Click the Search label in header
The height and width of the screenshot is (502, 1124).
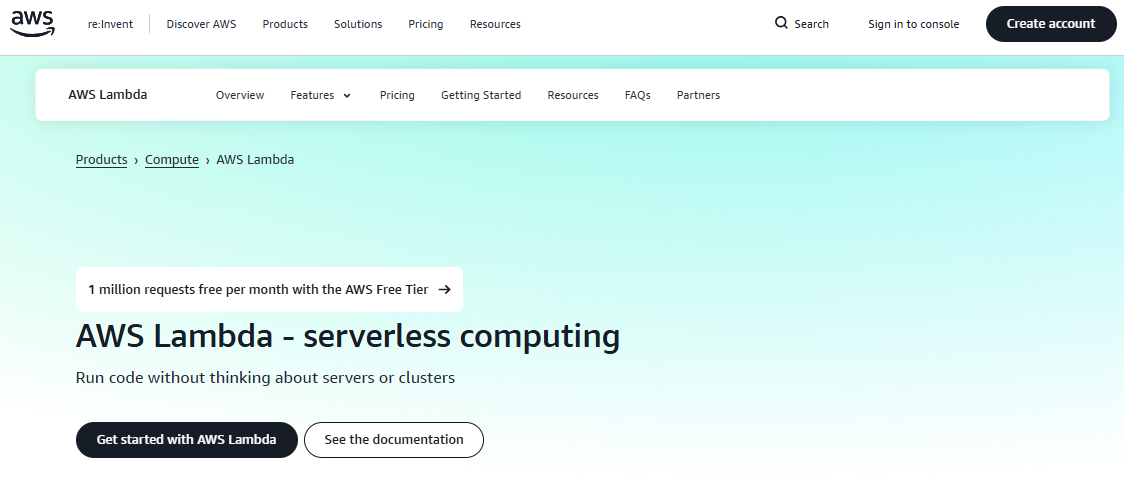coord(811,24)
